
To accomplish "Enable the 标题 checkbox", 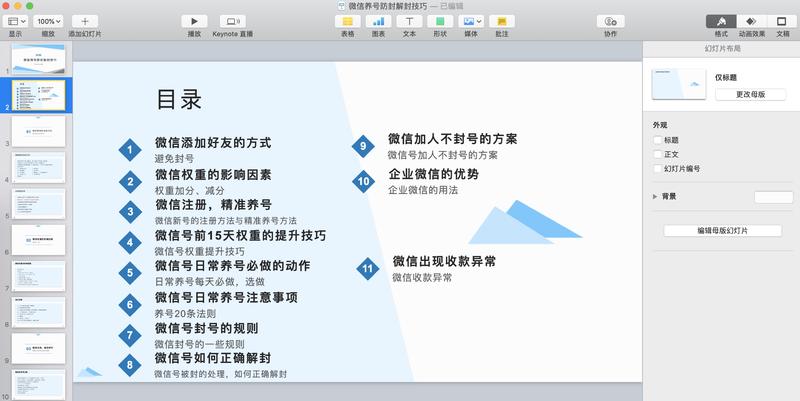I will point(658,140).
